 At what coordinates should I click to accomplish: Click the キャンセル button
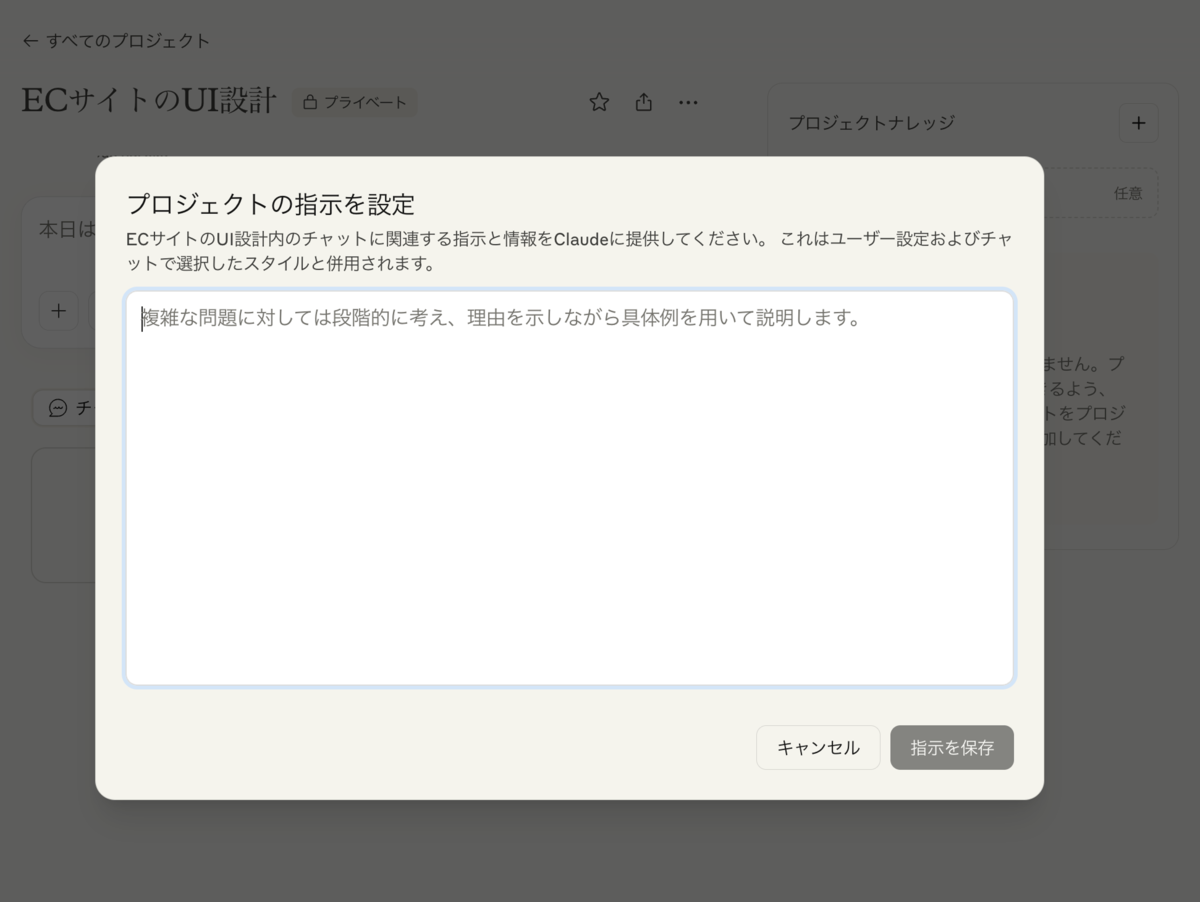tap(818, 747)
